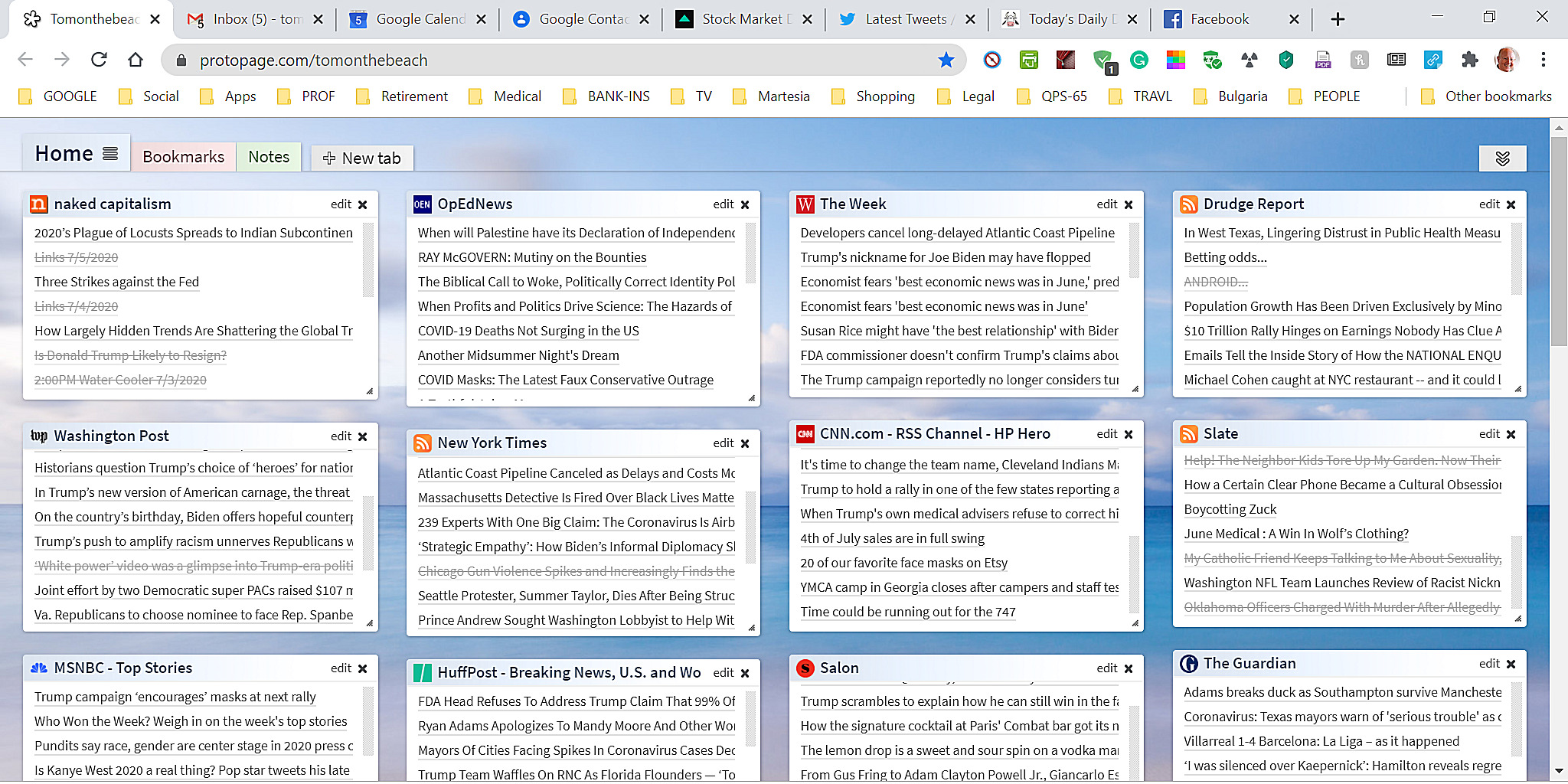This screenshot has width=1568, height=784.
Task: Open 'Time could be running out for the 747'
Action: coord(908,612)
